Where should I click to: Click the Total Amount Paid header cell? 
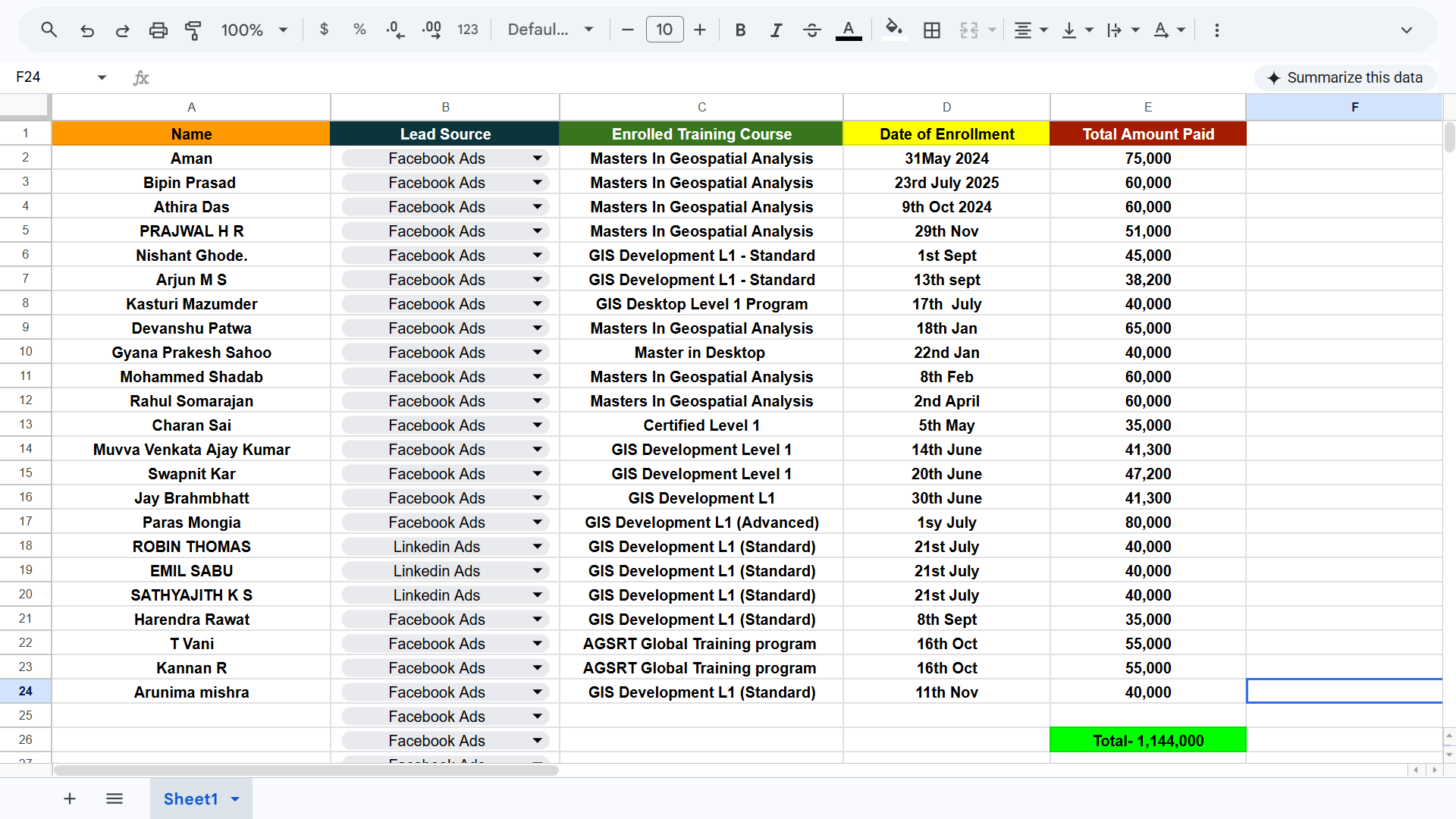click(1148, 133)
